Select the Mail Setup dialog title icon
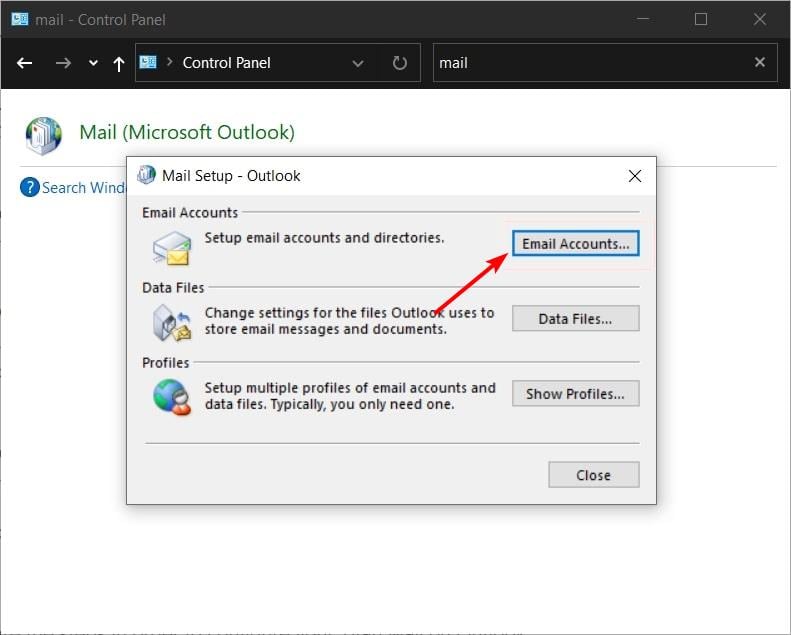 coord(146,175)
